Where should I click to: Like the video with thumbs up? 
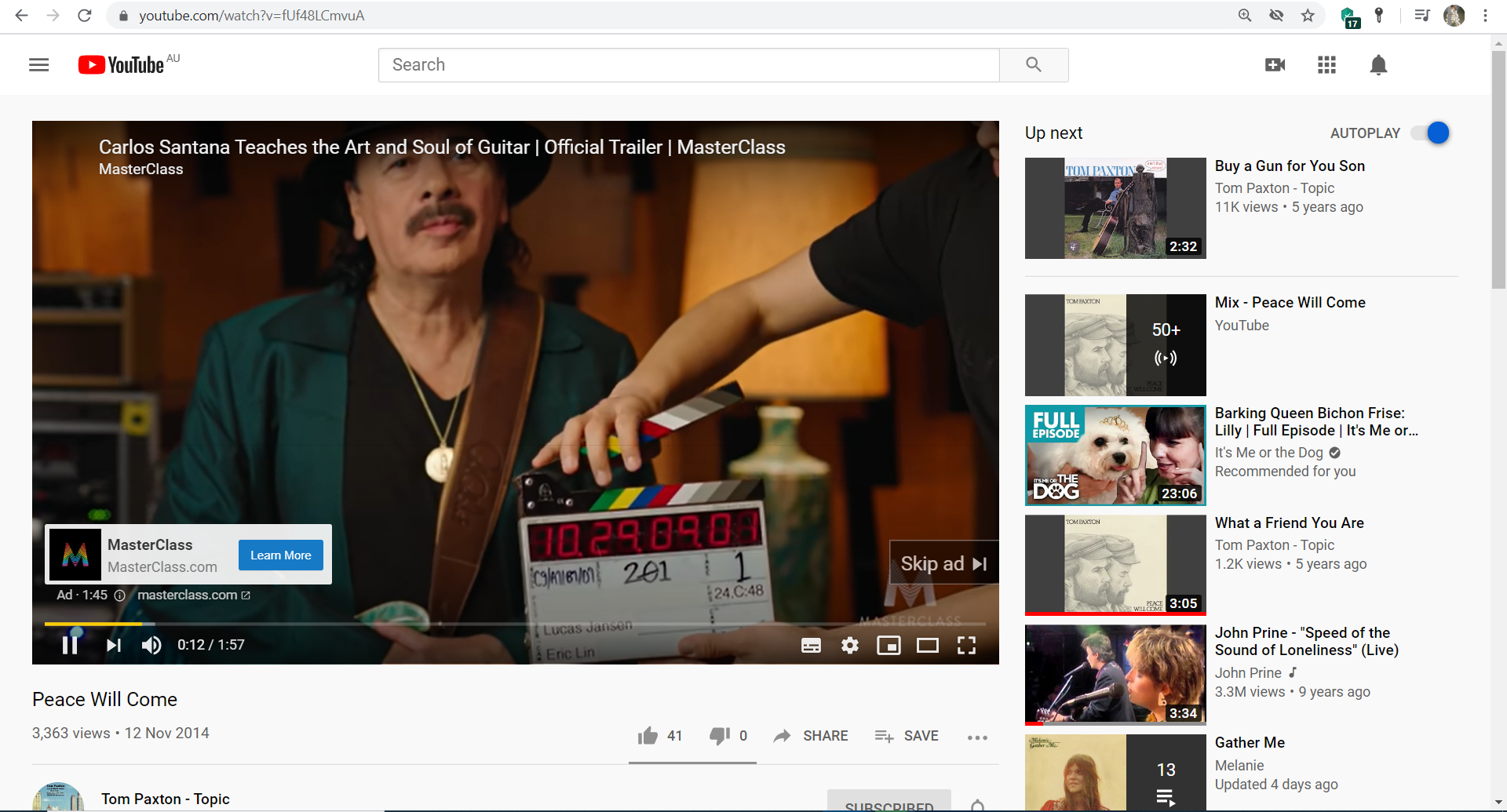[648, 736]
